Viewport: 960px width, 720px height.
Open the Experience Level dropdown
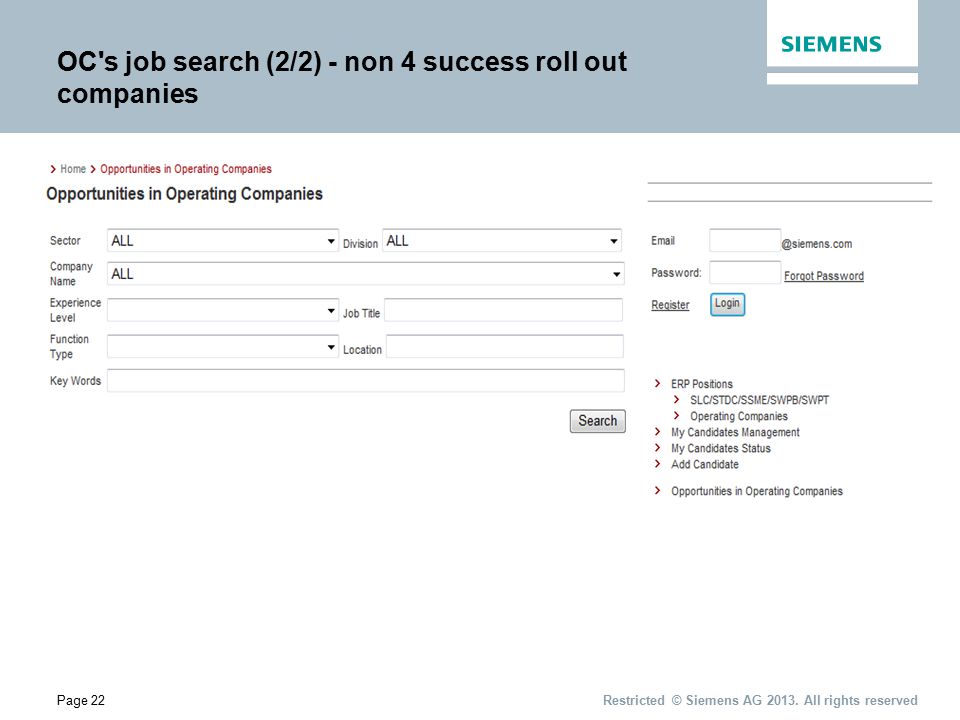pos(223,310)
